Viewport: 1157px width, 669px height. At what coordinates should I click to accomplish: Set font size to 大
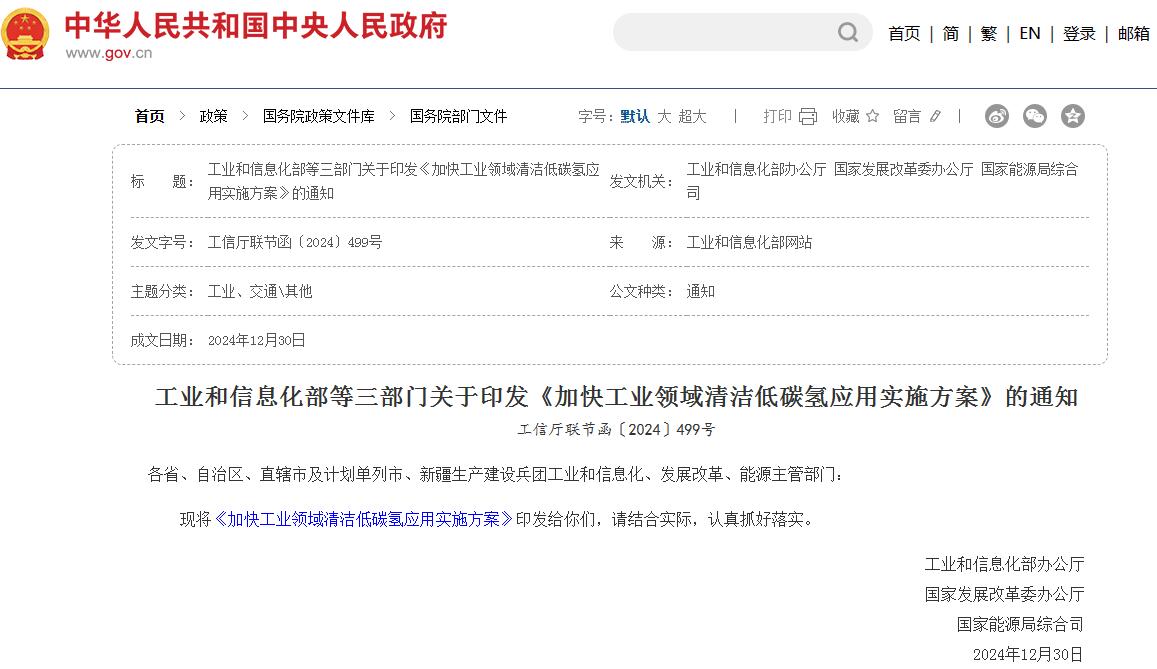tap(664, 116)
